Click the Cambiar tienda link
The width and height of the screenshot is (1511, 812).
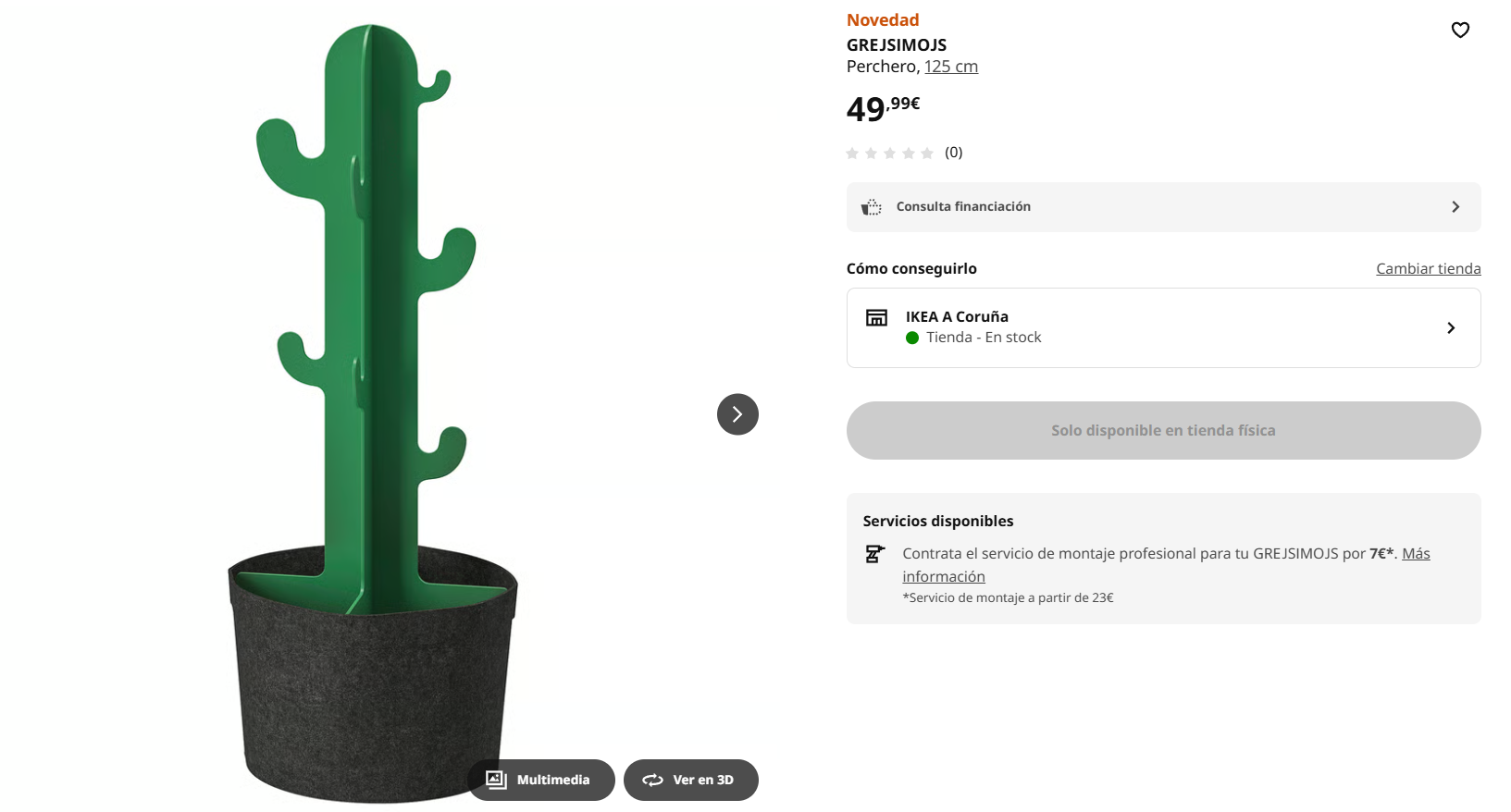click(1428, 269)
